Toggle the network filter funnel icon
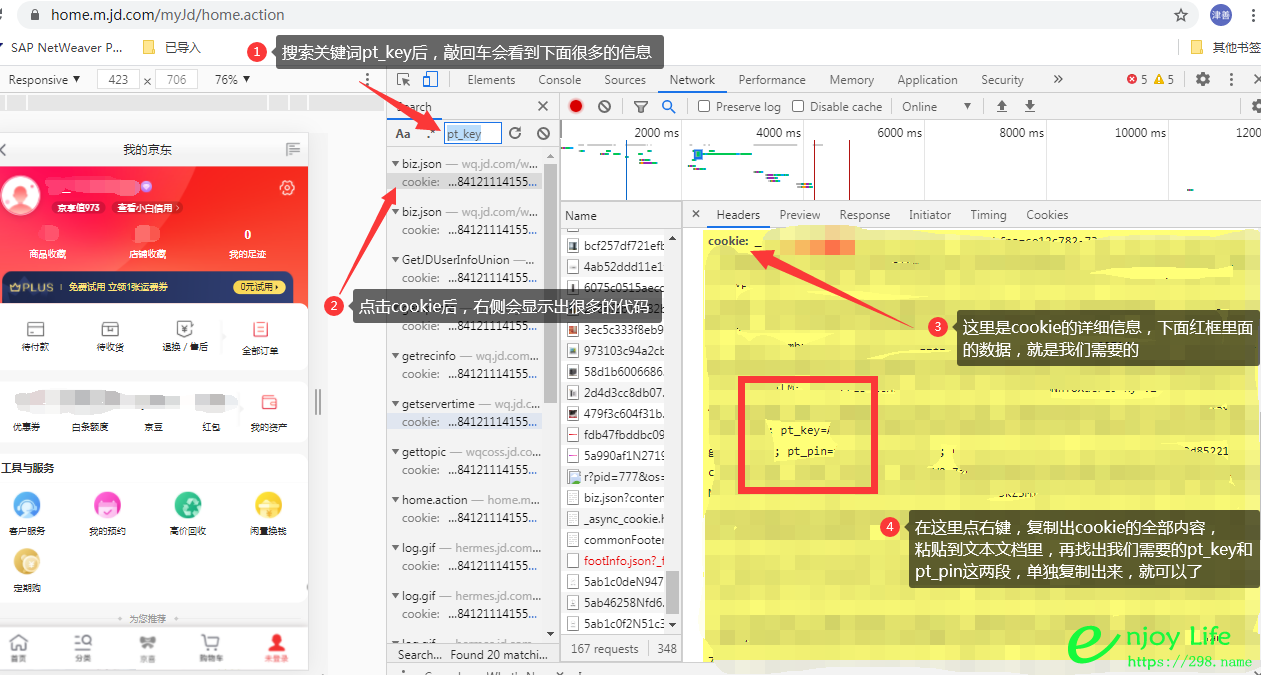Viewport: 1261px width, 675px height. pos(641,106)
